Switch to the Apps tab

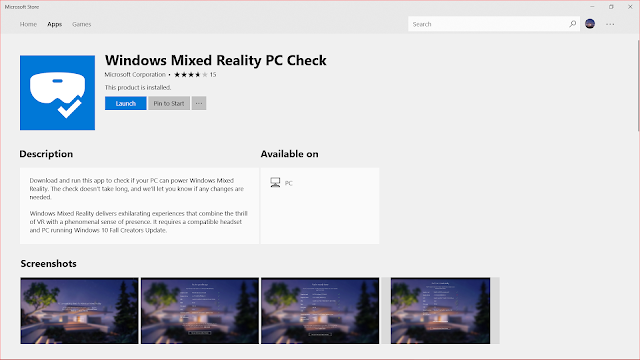click(54, 24)
